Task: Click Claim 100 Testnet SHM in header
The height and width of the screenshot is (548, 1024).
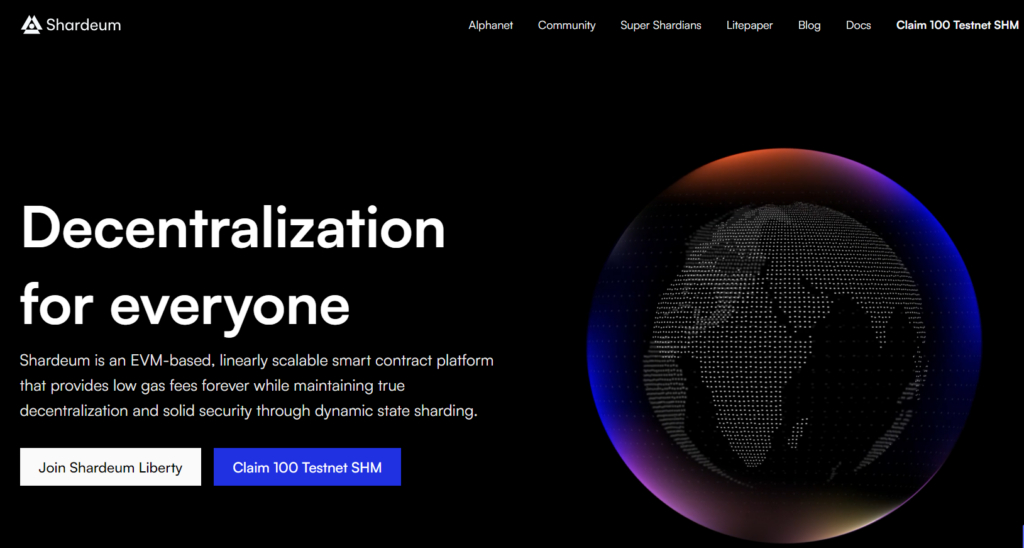Action: tap(957, 25)
